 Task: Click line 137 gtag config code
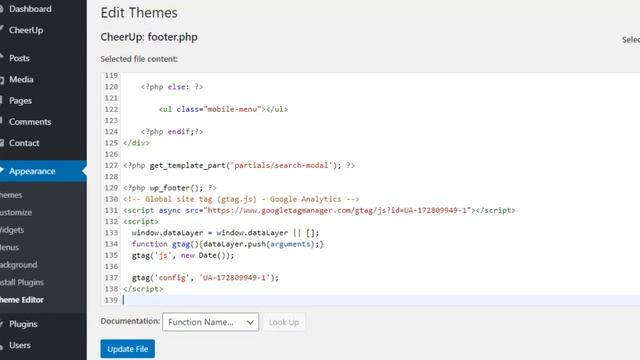(205, 278)
